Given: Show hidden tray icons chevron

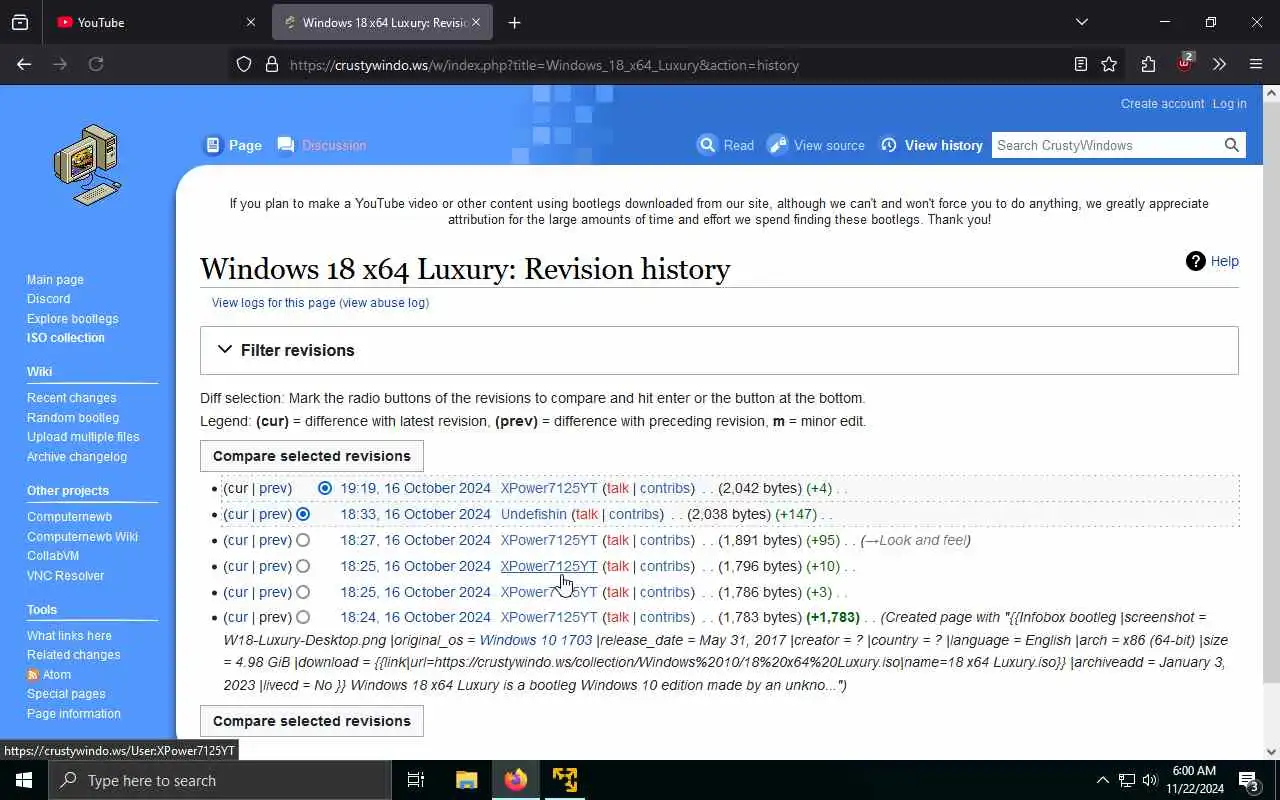Looking at the screenshot, I should coord(1102,780).
